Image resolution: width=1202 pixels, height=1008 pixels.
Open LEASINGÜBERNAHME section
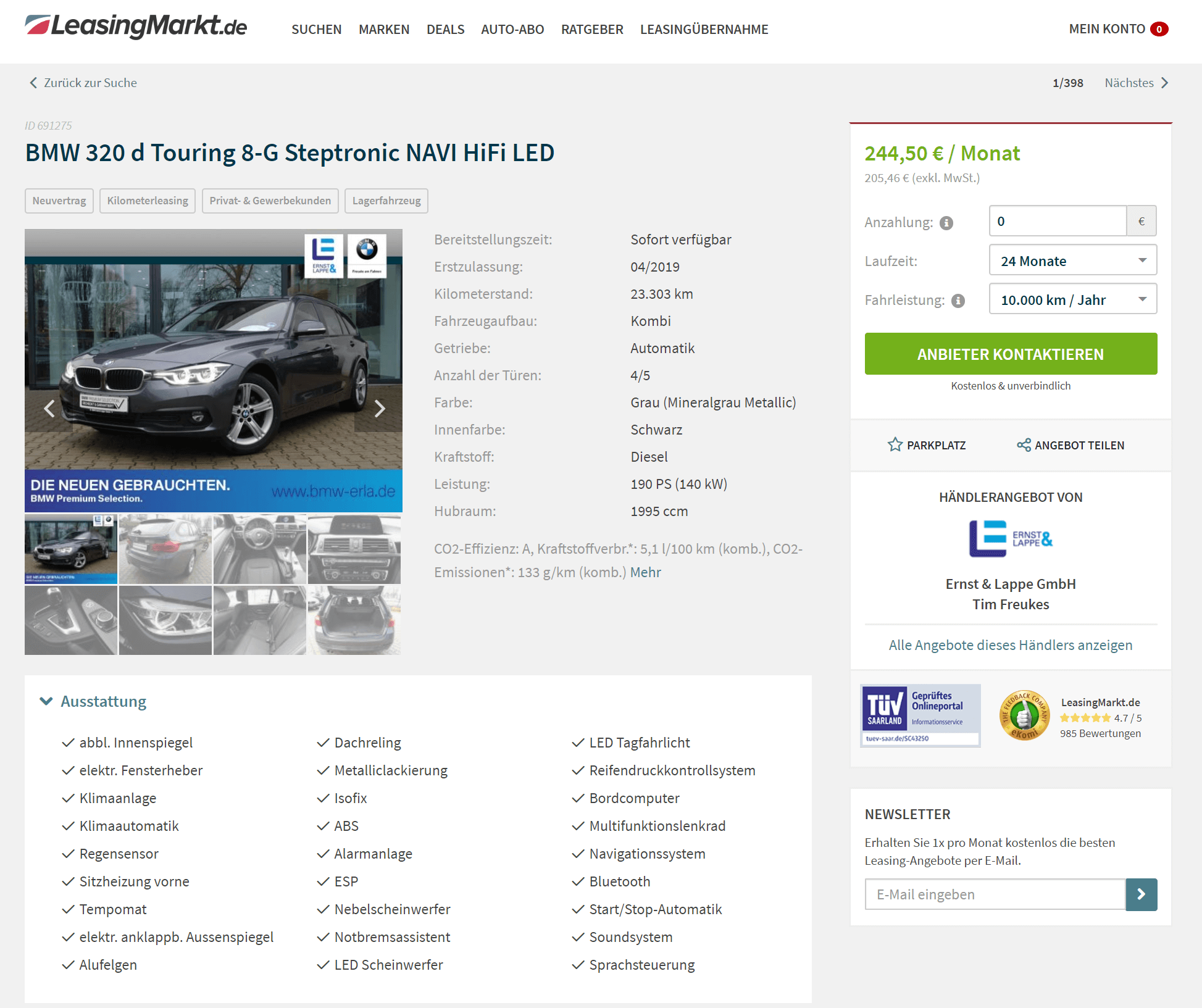(704, 30)
